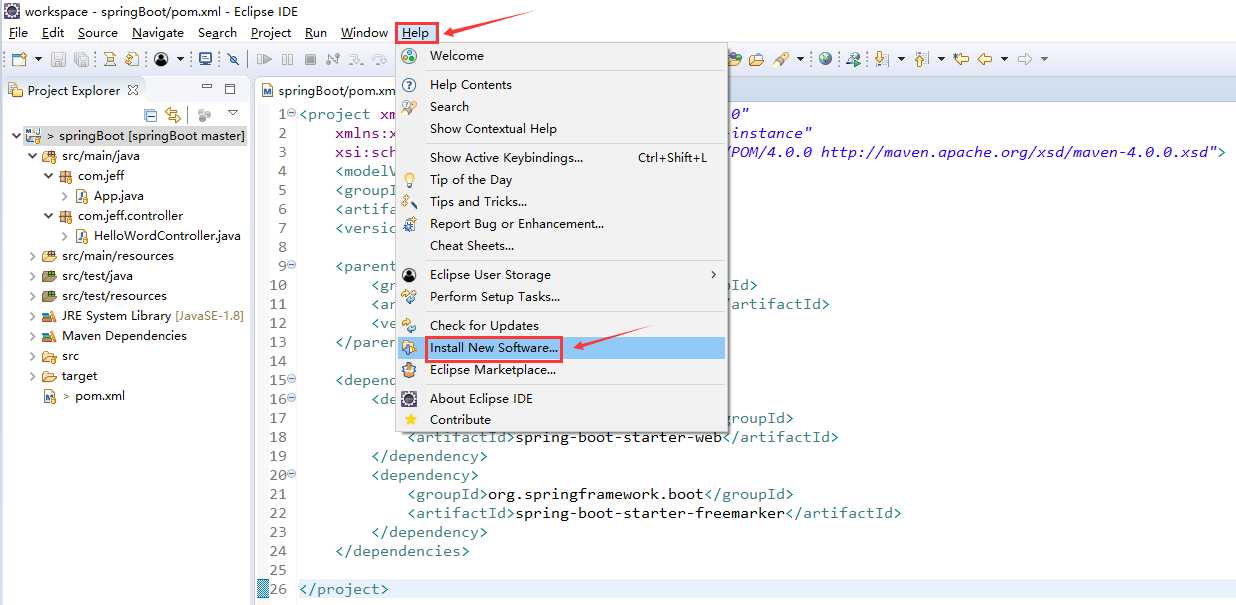
Task: Click the Open Task folder toolbar icon
Action: point(756,60)
